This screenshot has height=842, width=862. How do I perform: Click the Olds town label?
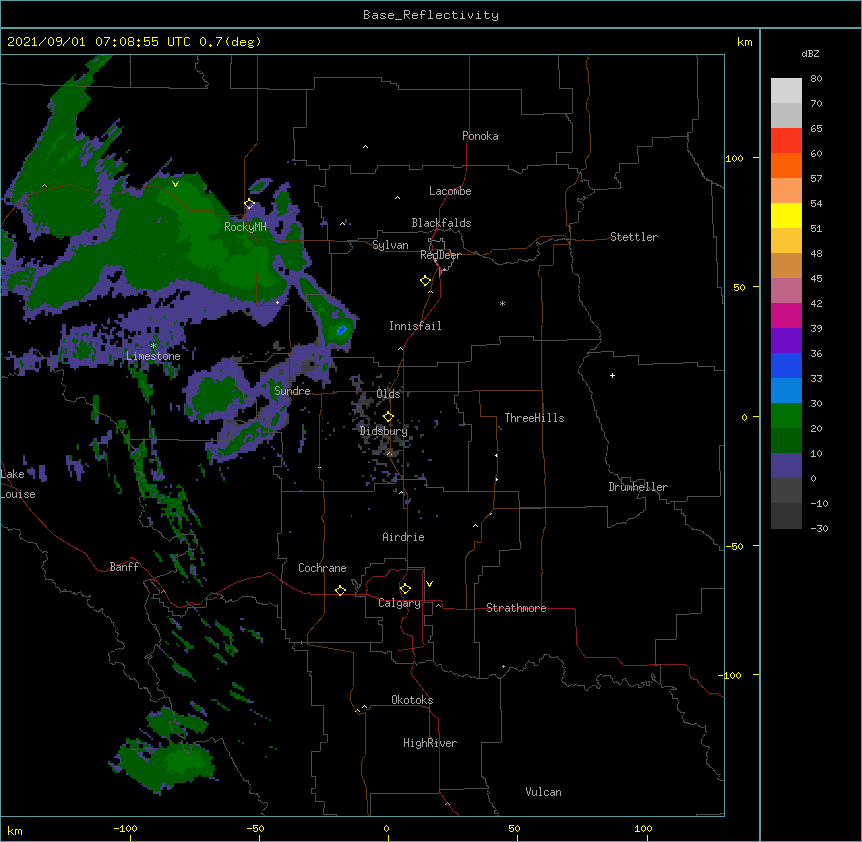click(x=388, y=394)
